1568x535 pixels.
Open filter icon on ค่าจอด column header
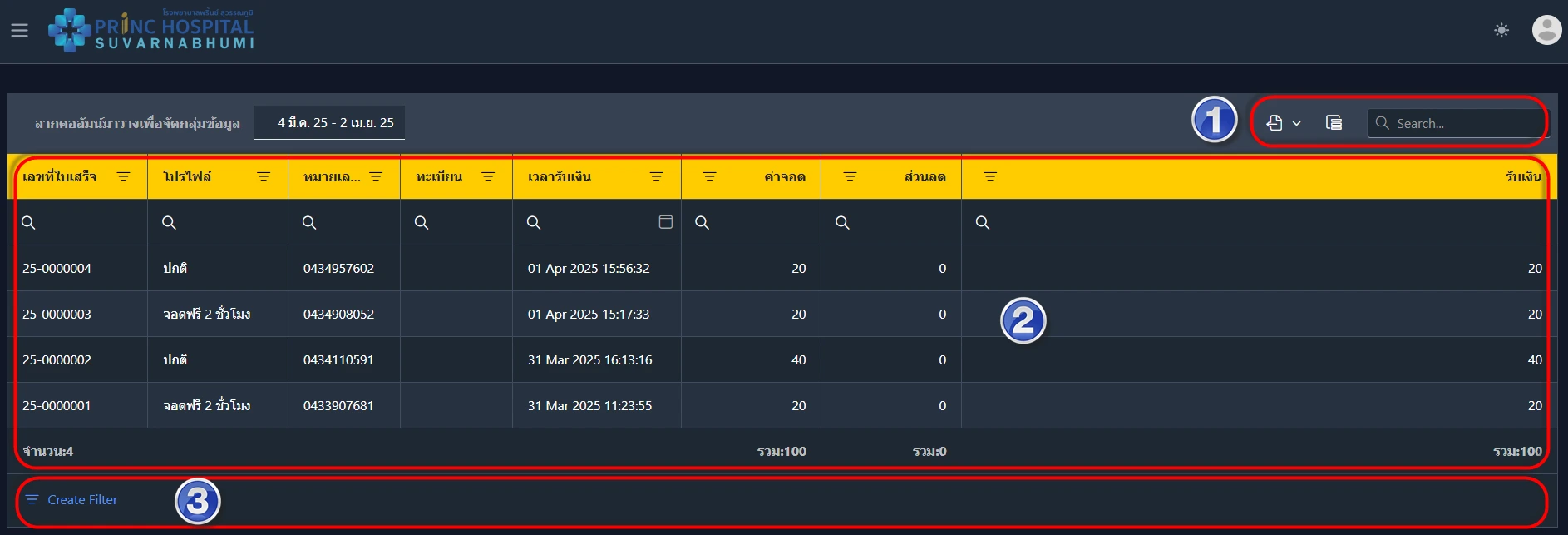click(x=709, y=176)
